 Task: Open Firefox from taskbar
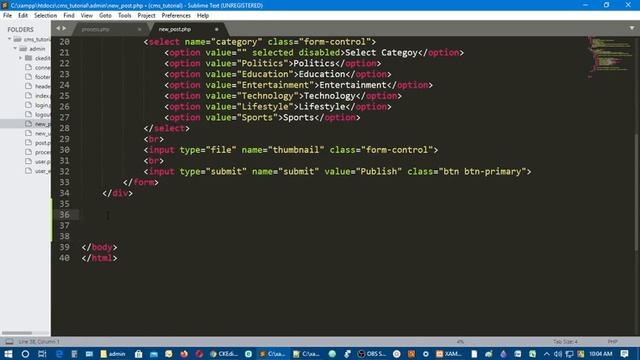tap(184, 354)
